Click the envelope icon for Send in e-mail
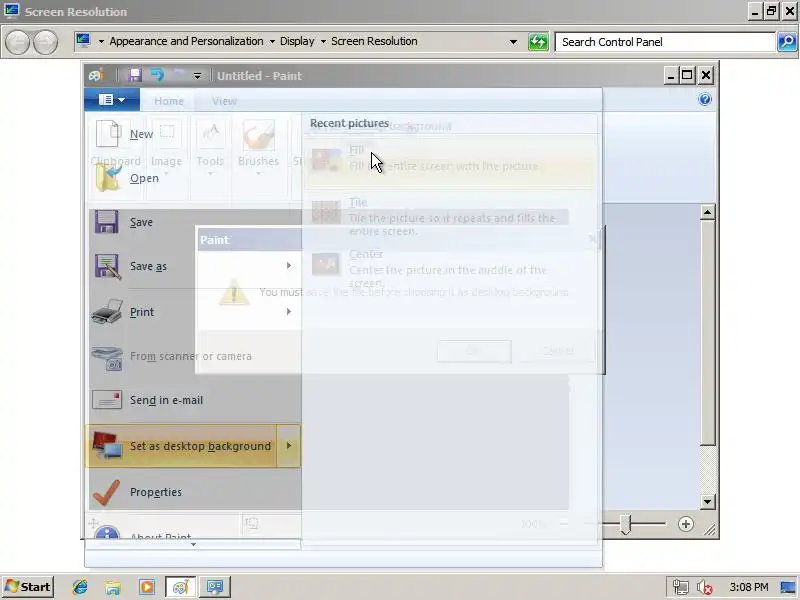This screenshot has height=600, width=800. coord(107,400)
